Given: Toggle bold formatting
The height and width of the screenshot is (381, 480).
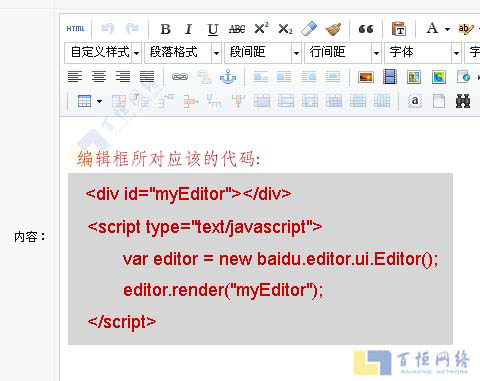Looking at the screenshot, I should point(165,29).
